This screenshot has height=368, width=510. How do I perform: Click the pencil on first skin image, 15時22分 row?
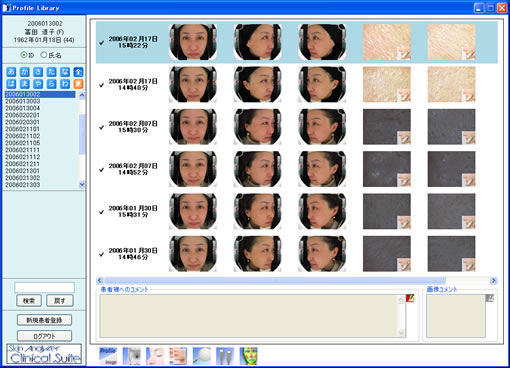pyautogui.click(x=404, y=53)
